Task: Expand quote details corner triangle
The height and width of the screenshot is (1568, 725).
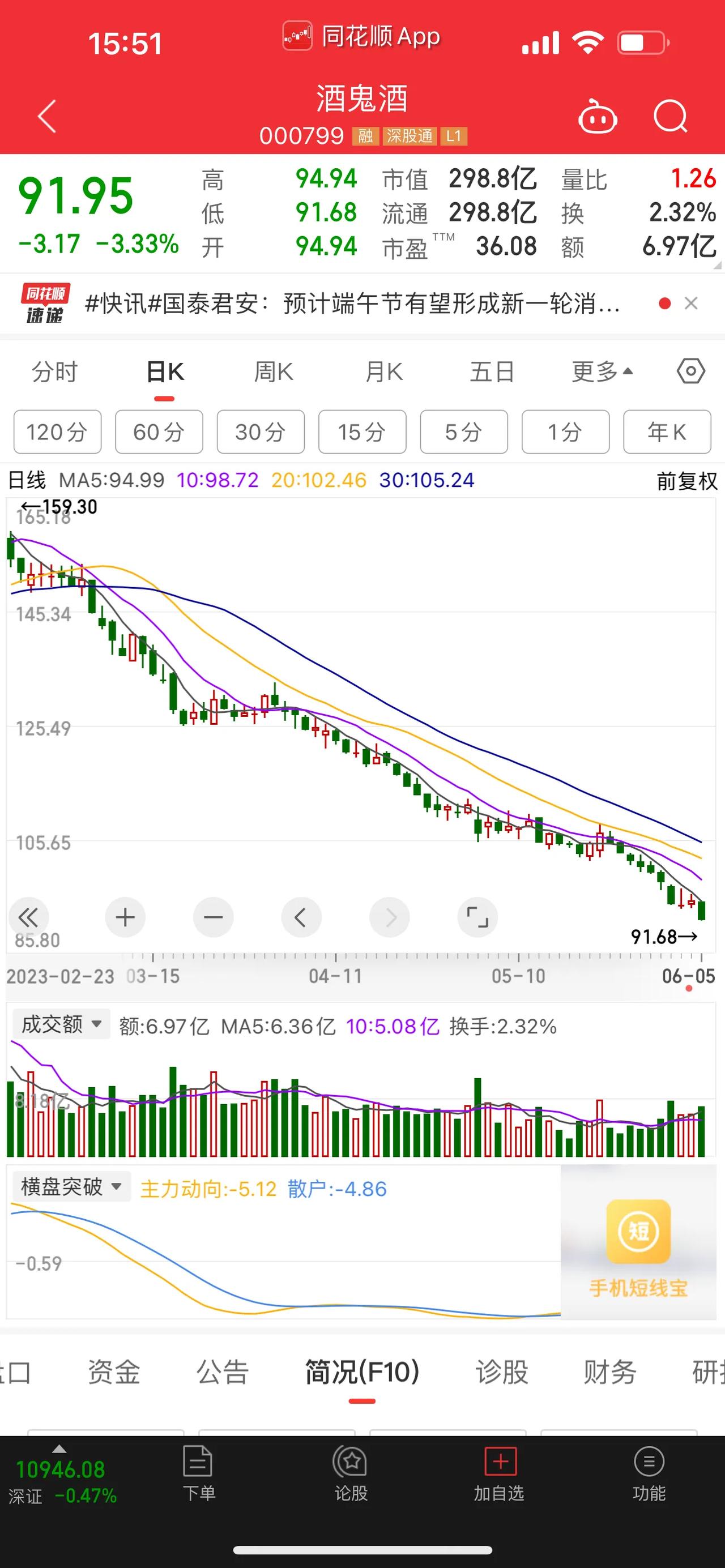Action: click(717, 266)
